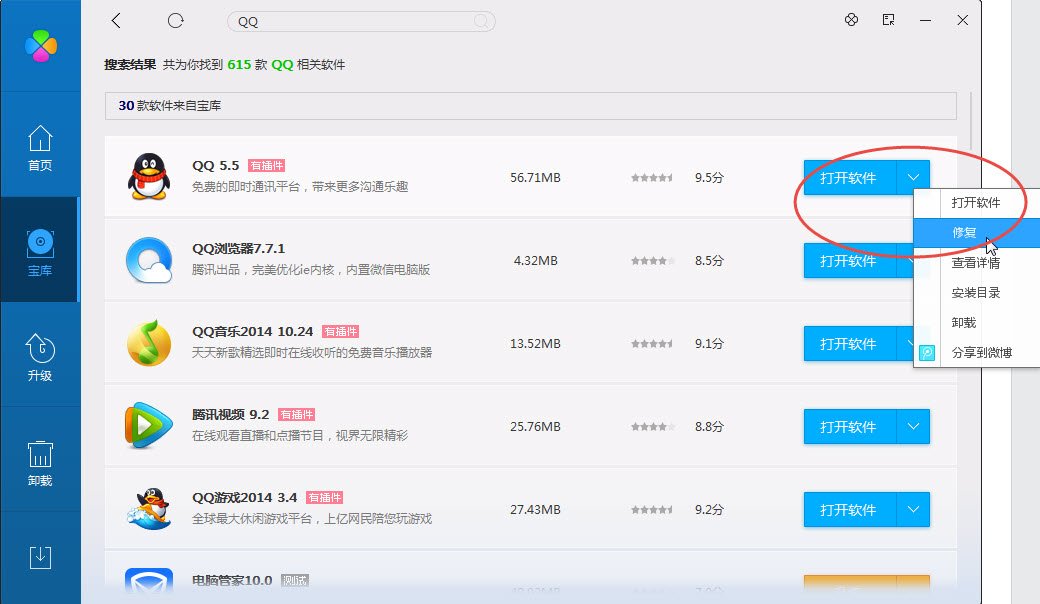This screenshot has height=604, width=1040.
Task: Expand the QQ游戏 row action dropdown
Action: [x=912, y=509]
